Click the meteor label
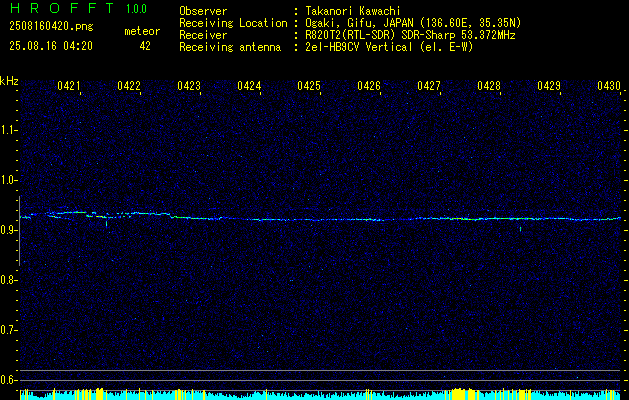 [x=142, y=31]
